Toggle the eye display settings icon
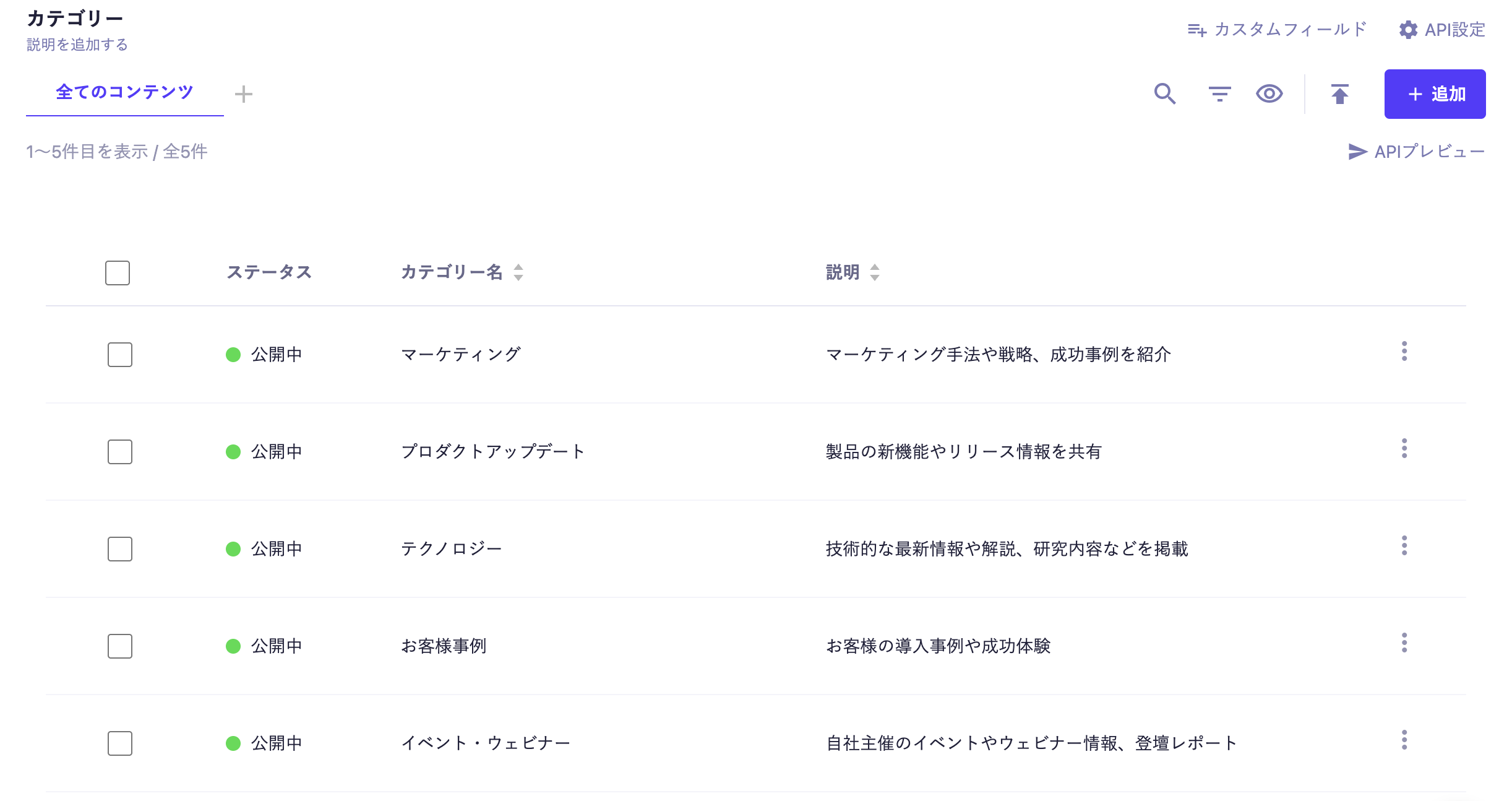This screenshot has width=1512, height=801. coord(1269,94)
